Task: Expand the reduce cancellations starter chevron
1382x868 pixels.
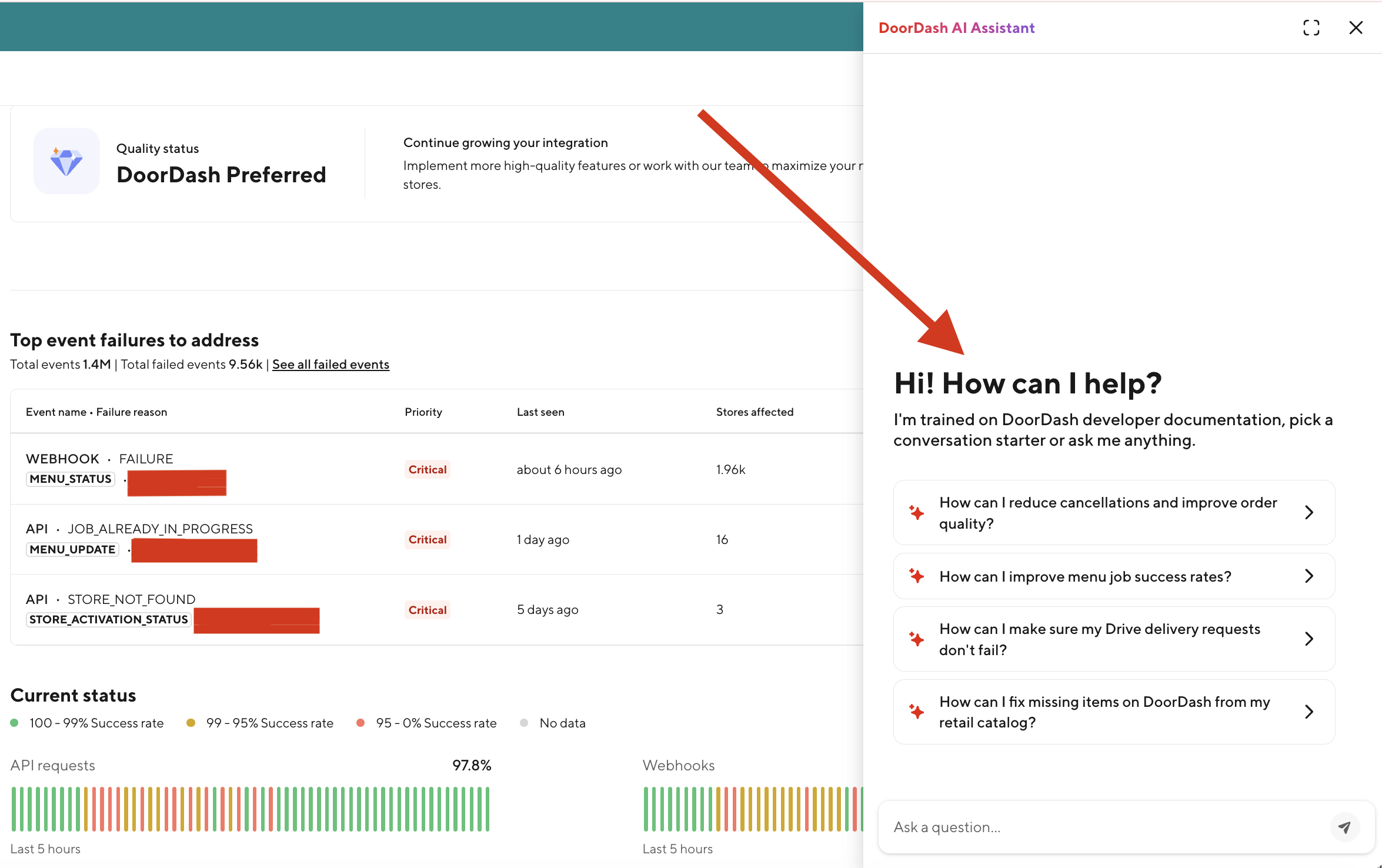Action: point(1309,512)
